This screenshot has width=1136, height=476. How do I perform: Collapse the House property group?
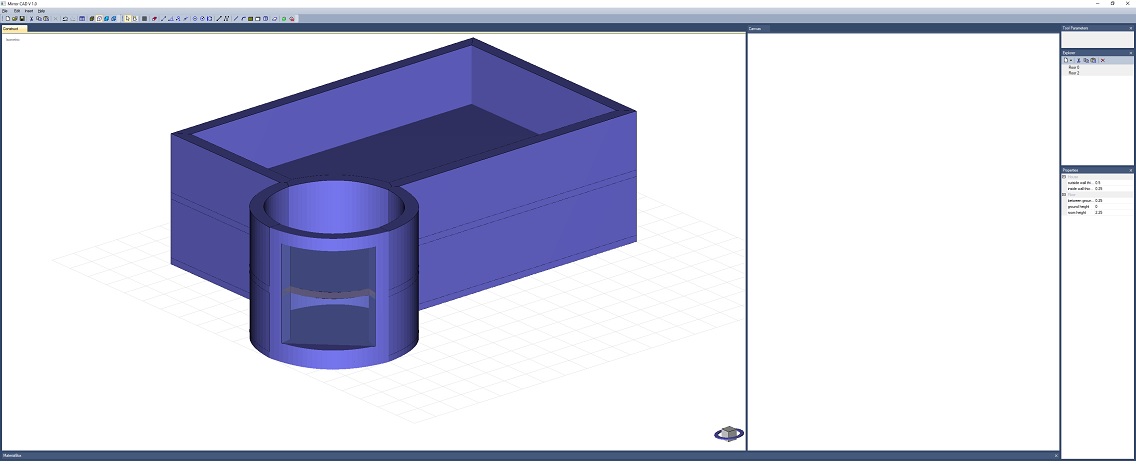click(x=1064, y=177)
